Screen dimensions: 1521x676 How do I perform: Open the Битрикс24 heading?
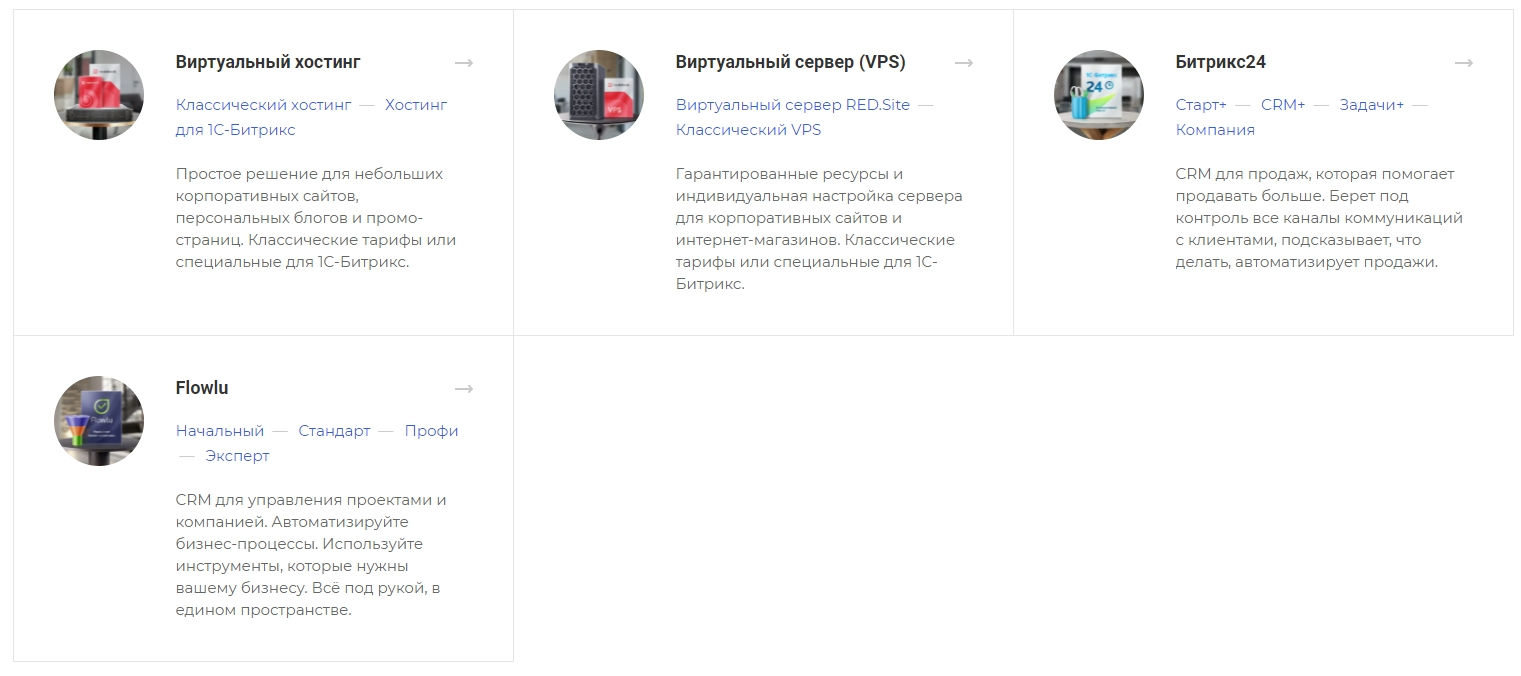(x=1221, y=62)
